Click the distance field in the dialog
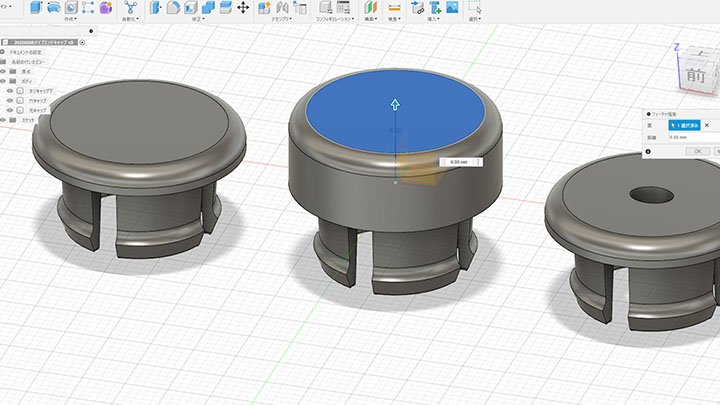This screenshot has width=720, height=405. [694, 137]
